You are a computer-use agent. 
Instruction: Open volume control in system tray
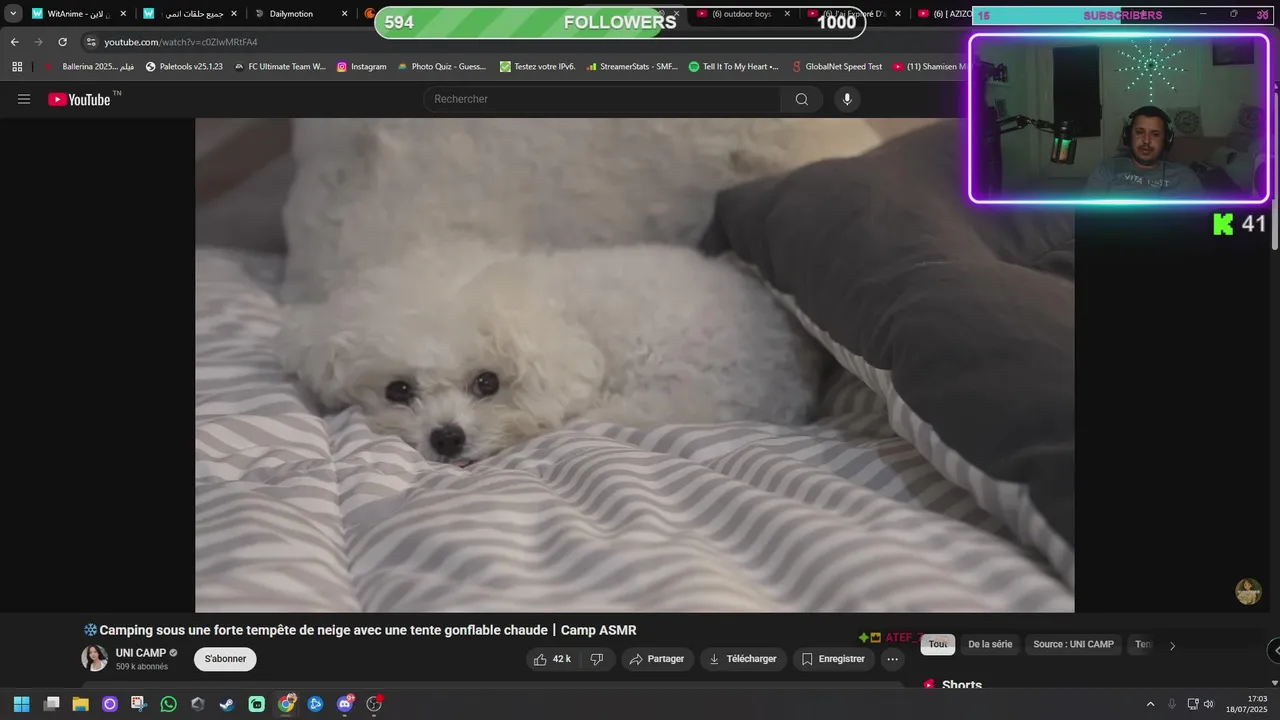tap(1208, 704)
